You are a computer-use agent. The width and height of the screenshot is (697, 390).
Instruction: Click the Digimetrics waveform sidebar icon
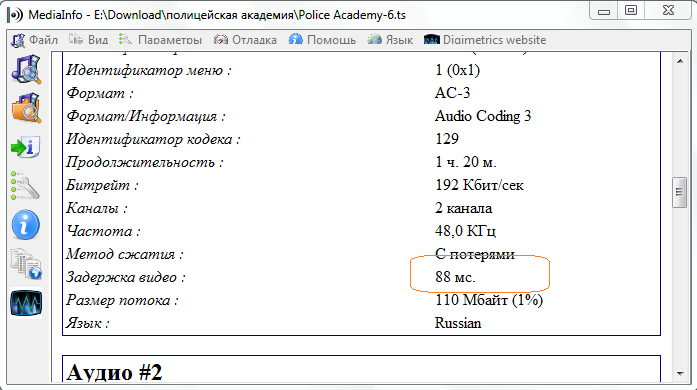pos(26,303)
